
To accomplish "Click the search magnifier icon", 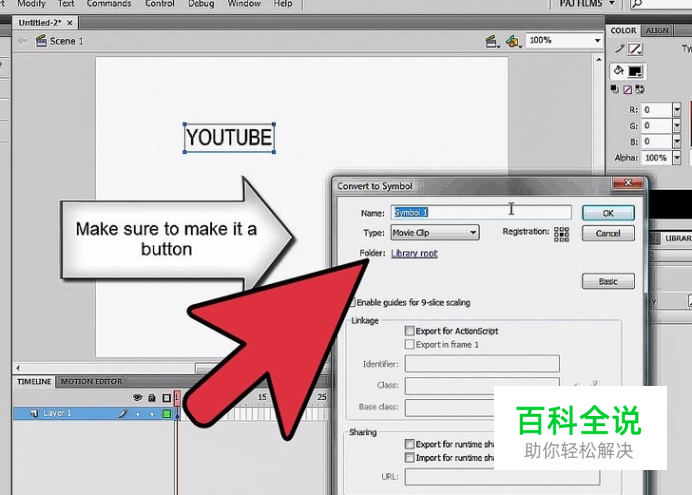I will [637, 4].
